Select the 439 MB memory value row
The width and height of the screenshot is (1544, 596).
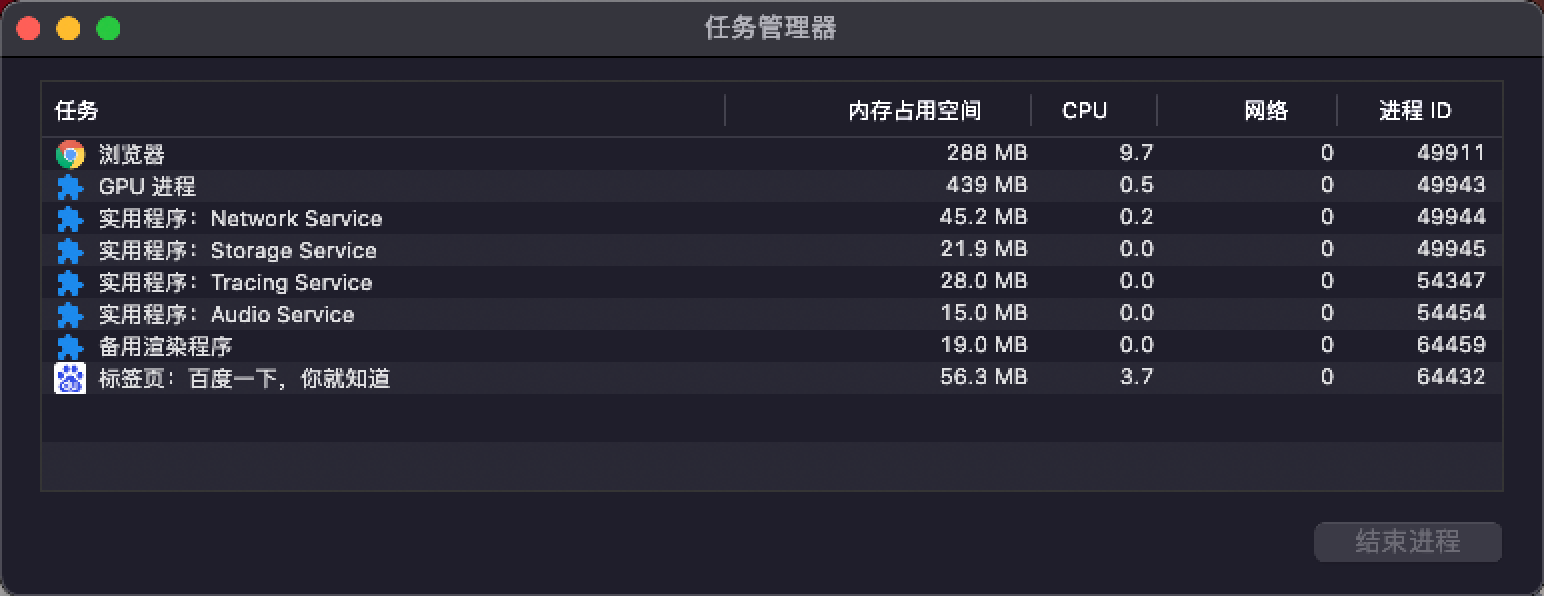tap(771, 186)
